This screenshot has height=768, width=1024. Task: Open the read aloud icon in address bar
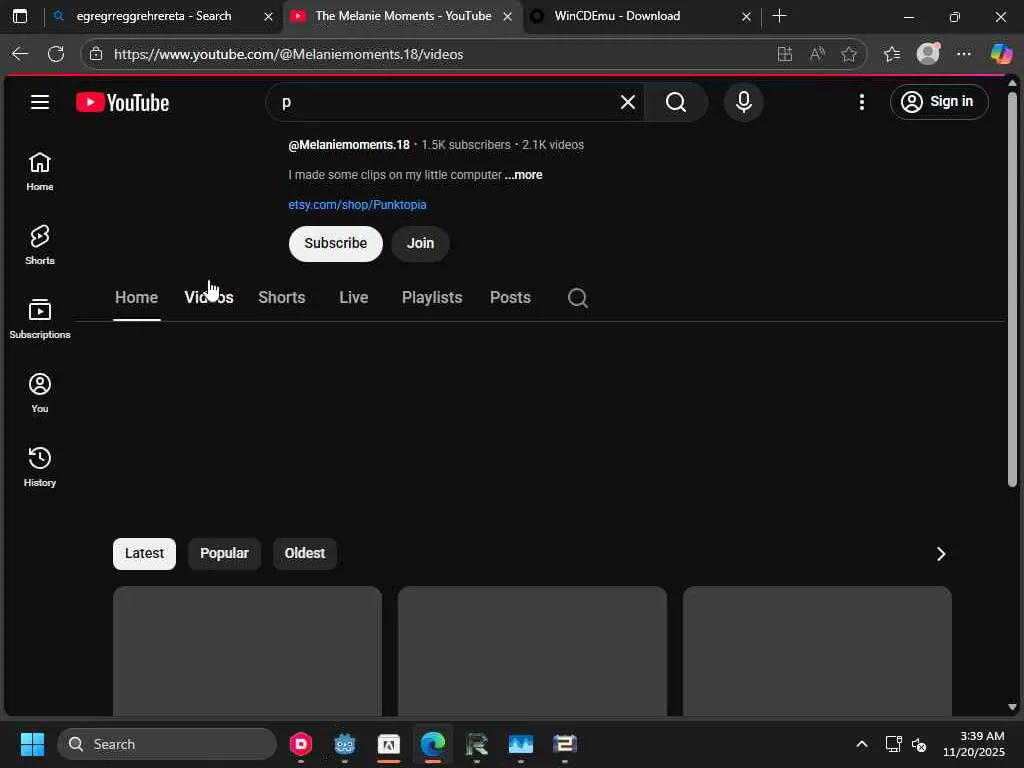click(817, 54)
